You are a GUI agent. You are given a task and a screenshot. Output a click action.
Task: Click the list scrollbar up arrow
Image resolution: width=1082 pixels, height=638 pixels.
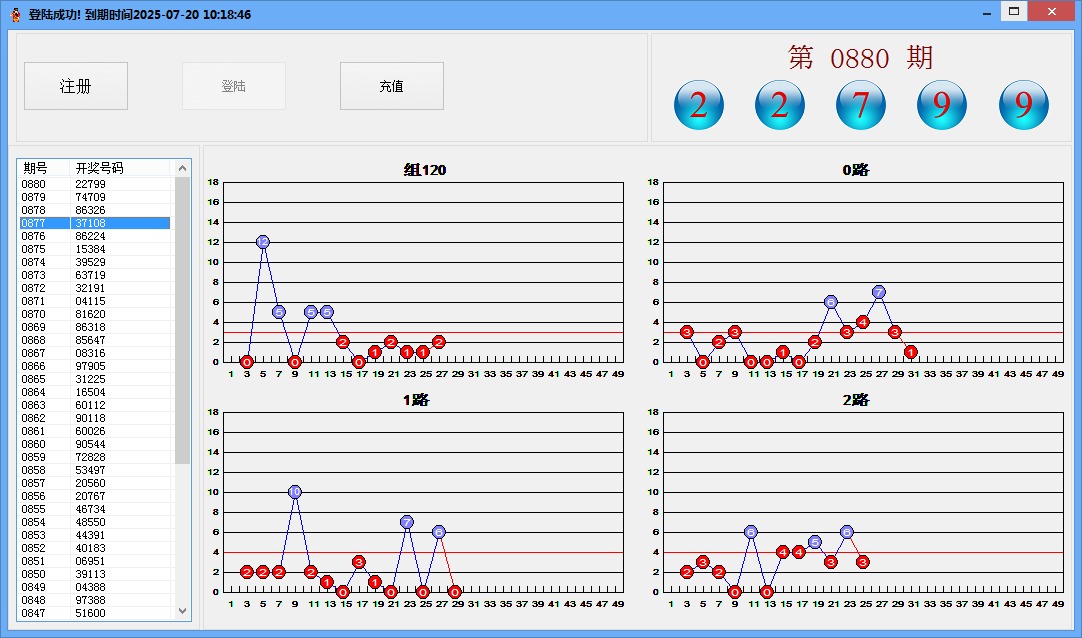182,168
